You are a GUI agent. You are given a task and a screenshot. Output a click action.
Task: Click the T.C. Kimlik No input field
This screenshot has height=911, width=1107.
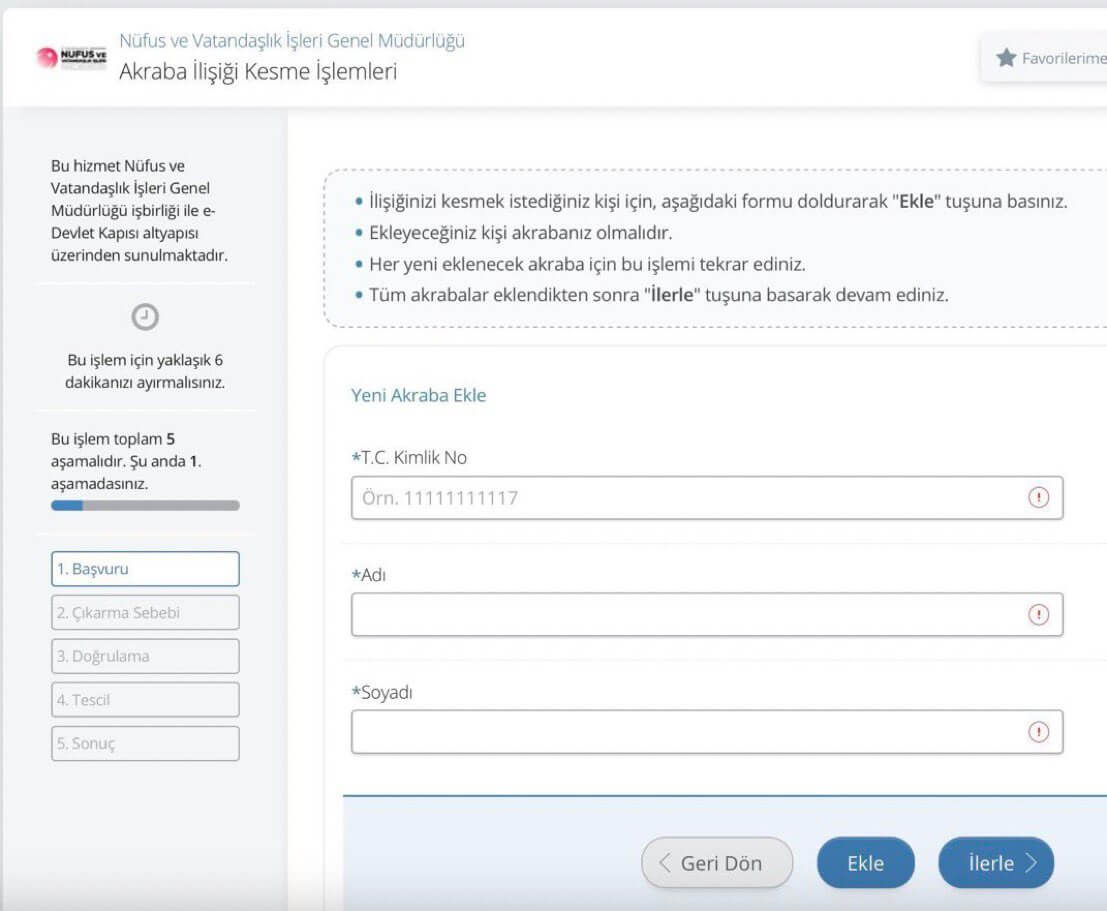pyautogui.click(x=690, y=498)
